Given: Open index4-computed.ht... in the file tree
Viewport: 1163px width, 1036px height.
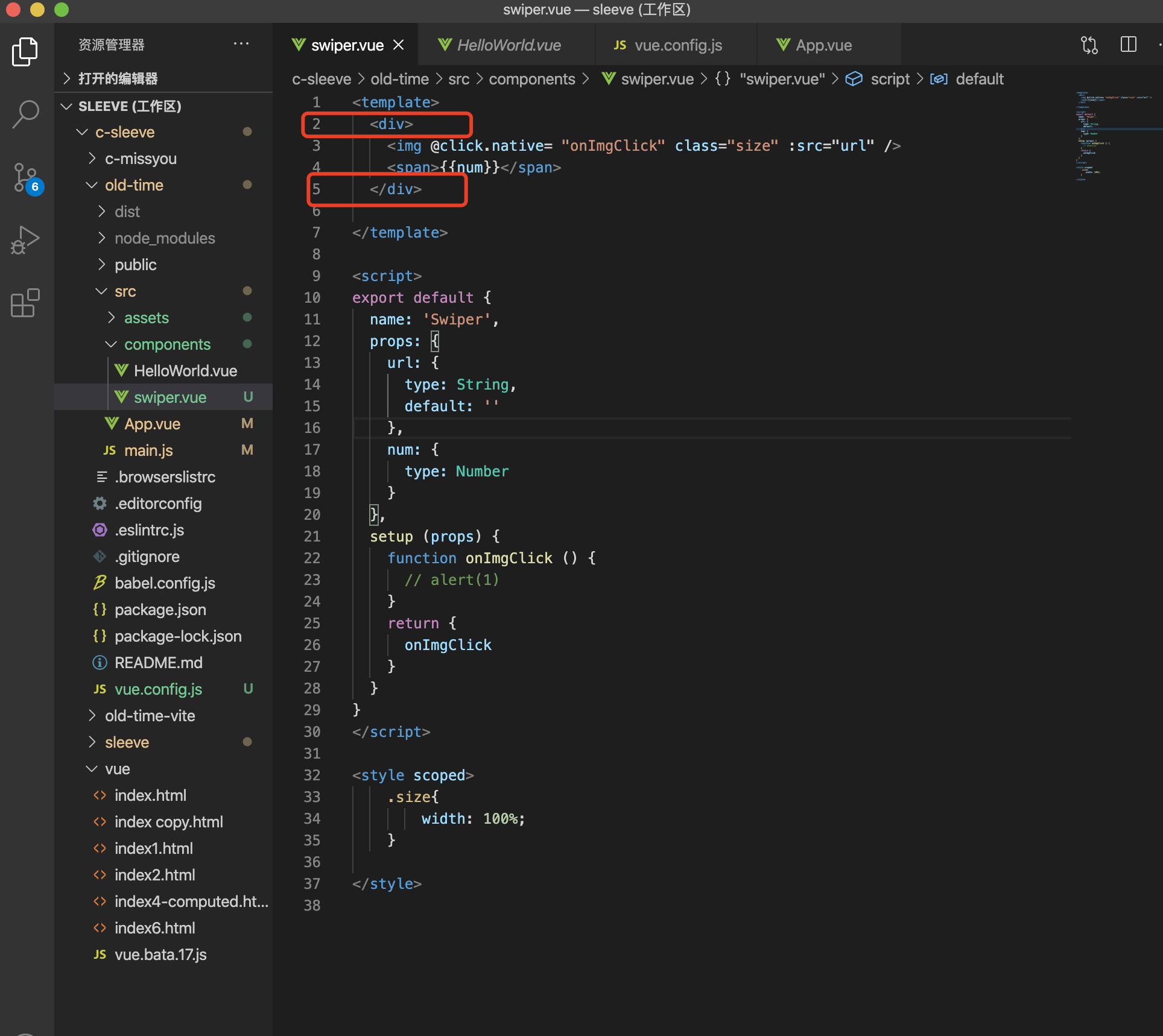Looking at the screenshot, I should (163, 901).
